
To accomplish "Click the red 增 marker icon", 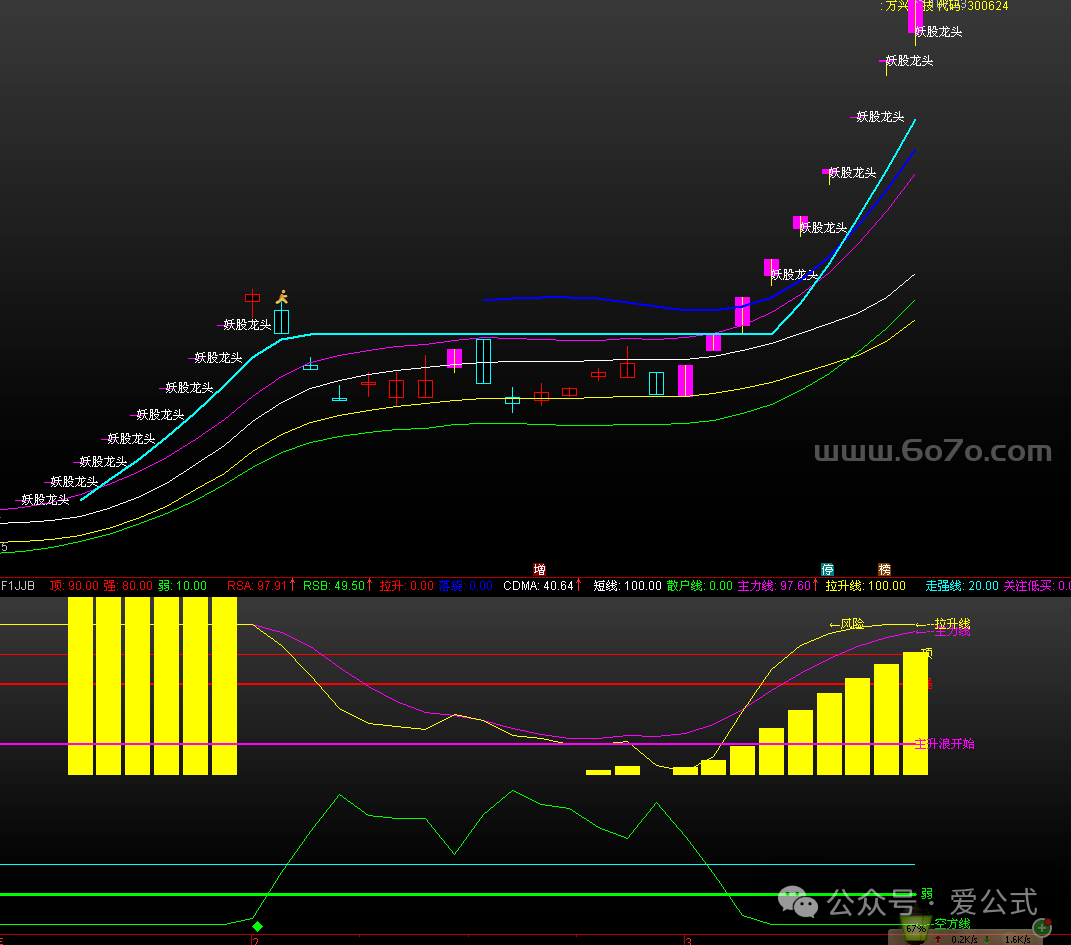I will point(540,569).
